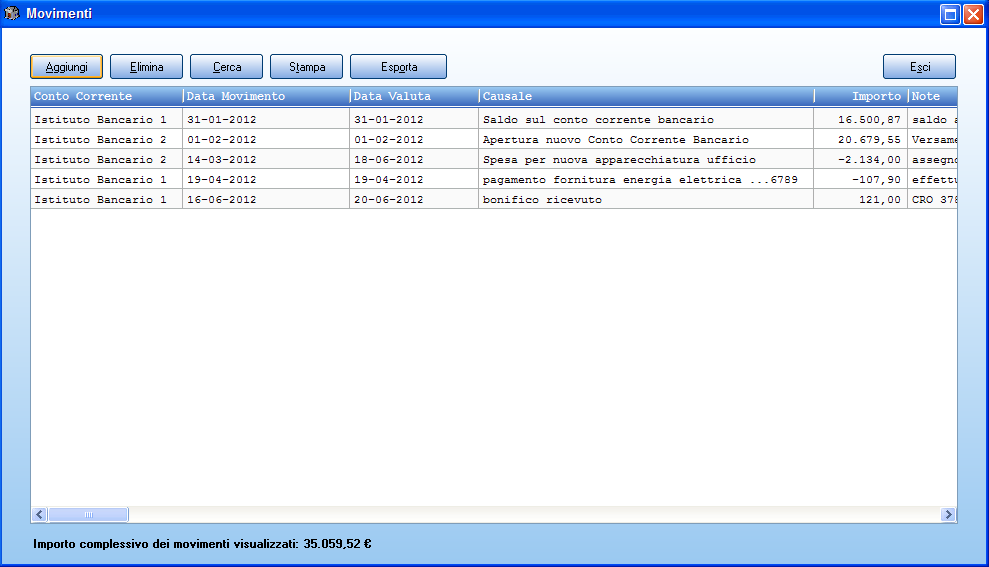Delete entry with the Elimina button
The image size is (989, 567).
click(146, 66)
